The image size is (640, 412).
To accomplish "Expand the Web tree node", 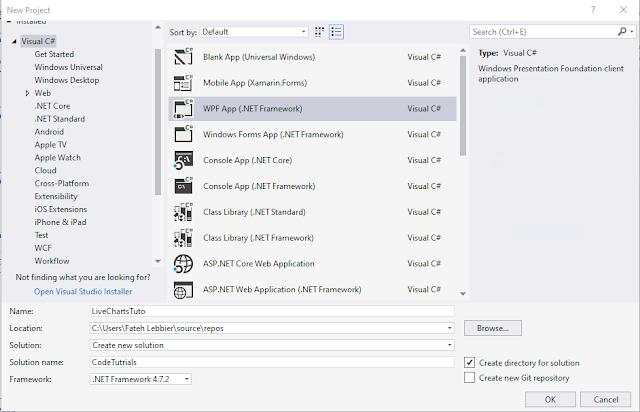I will pyautogui.click(x=27, y=93).
